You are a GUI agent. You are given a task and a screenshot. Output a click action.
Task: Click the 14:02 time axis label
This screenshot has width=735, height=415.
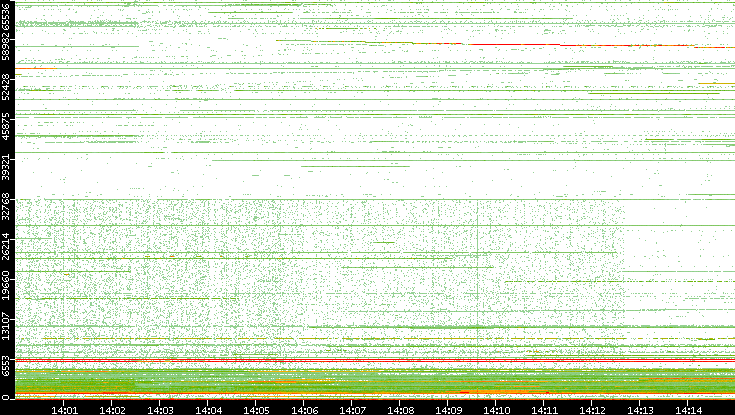click(x=112, y=410)
